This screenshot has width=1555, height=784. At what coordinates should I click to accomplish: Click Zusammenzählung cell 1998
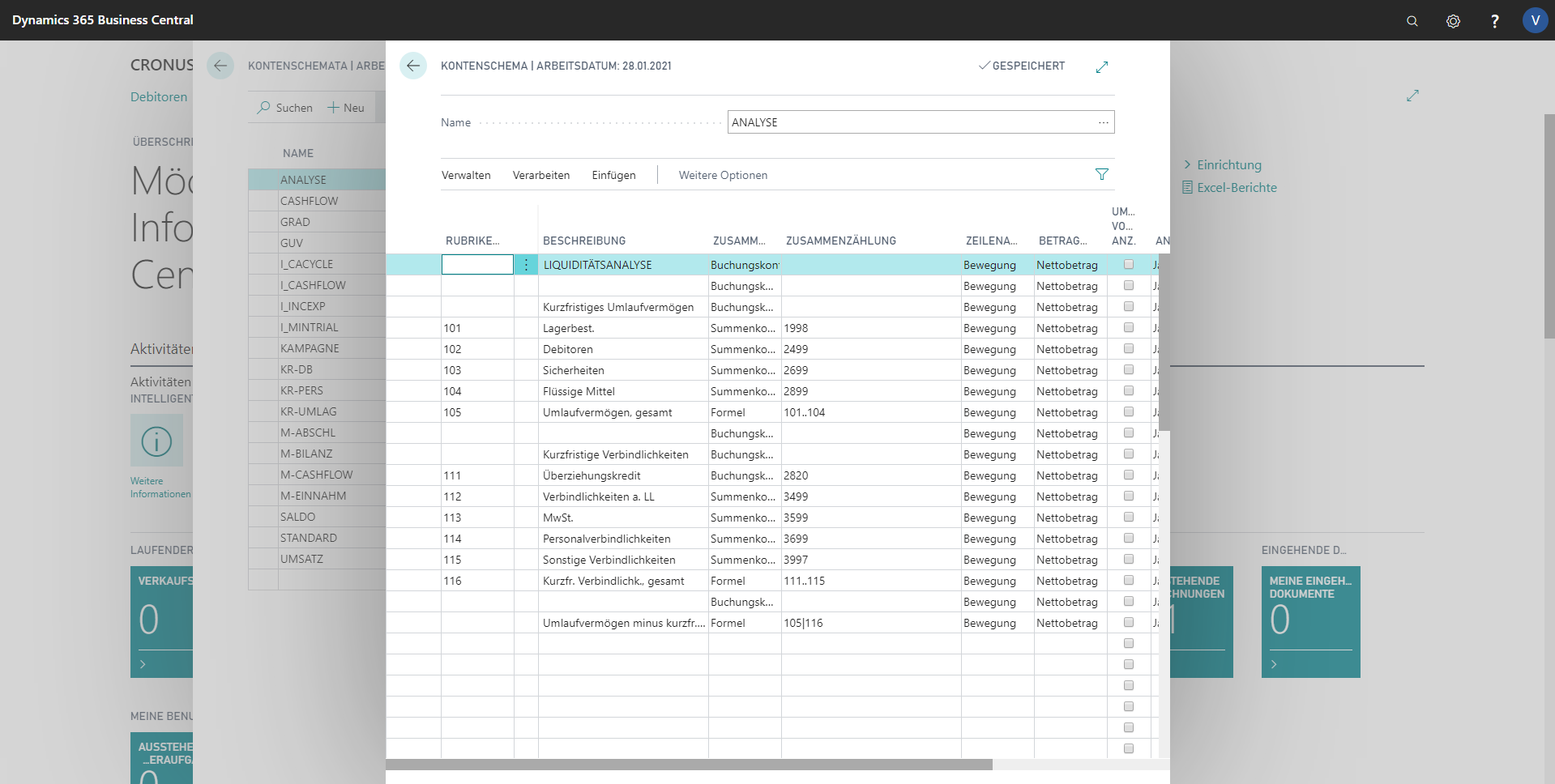tap(871, 328)
